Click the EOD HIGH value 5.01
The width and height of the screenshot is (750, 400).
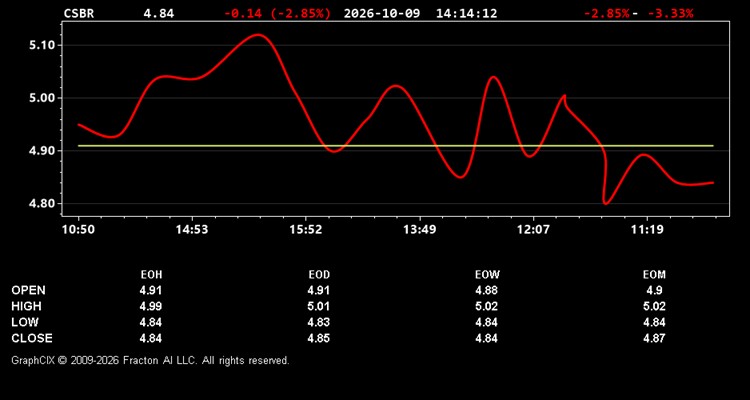tap(319, 306)
